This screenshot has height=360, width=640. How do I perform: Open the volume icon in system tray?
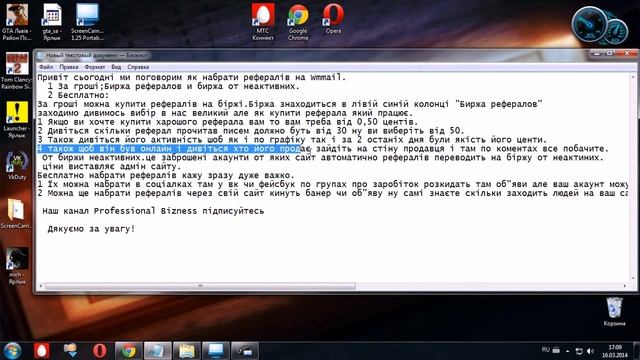click(x=590, y=351)
